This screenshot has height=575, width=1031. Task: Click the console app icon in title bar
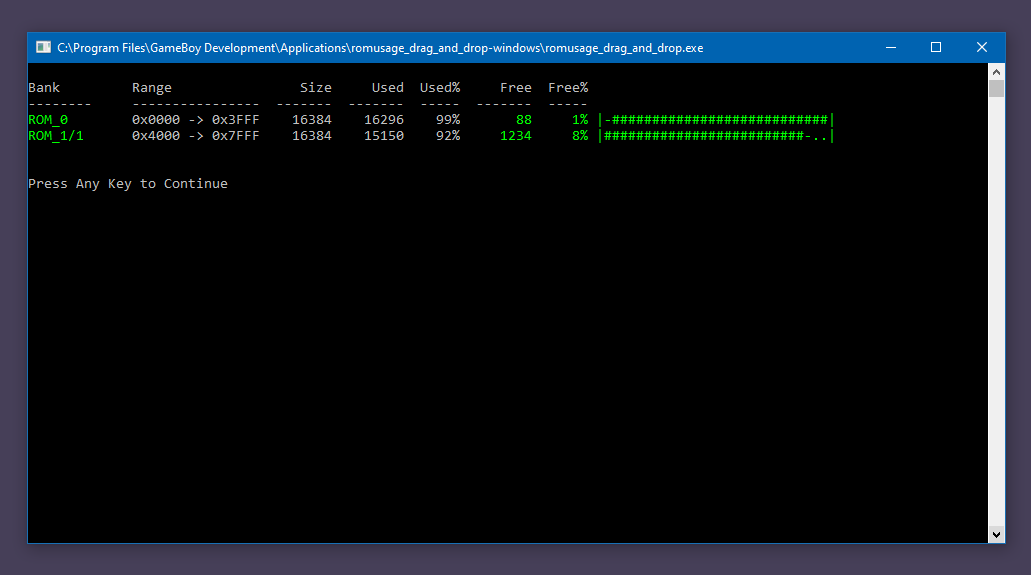pos(43,47)
